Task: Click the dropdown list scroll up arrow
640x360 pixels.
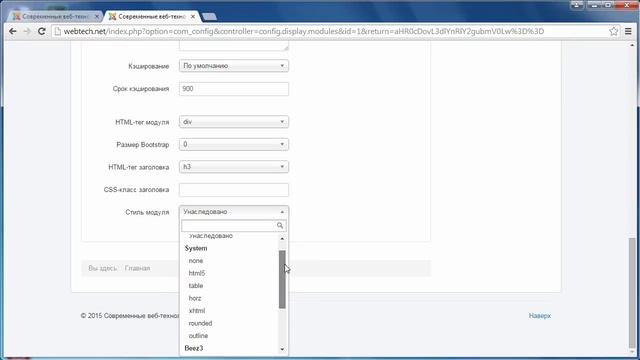Action: click(282, 238)
